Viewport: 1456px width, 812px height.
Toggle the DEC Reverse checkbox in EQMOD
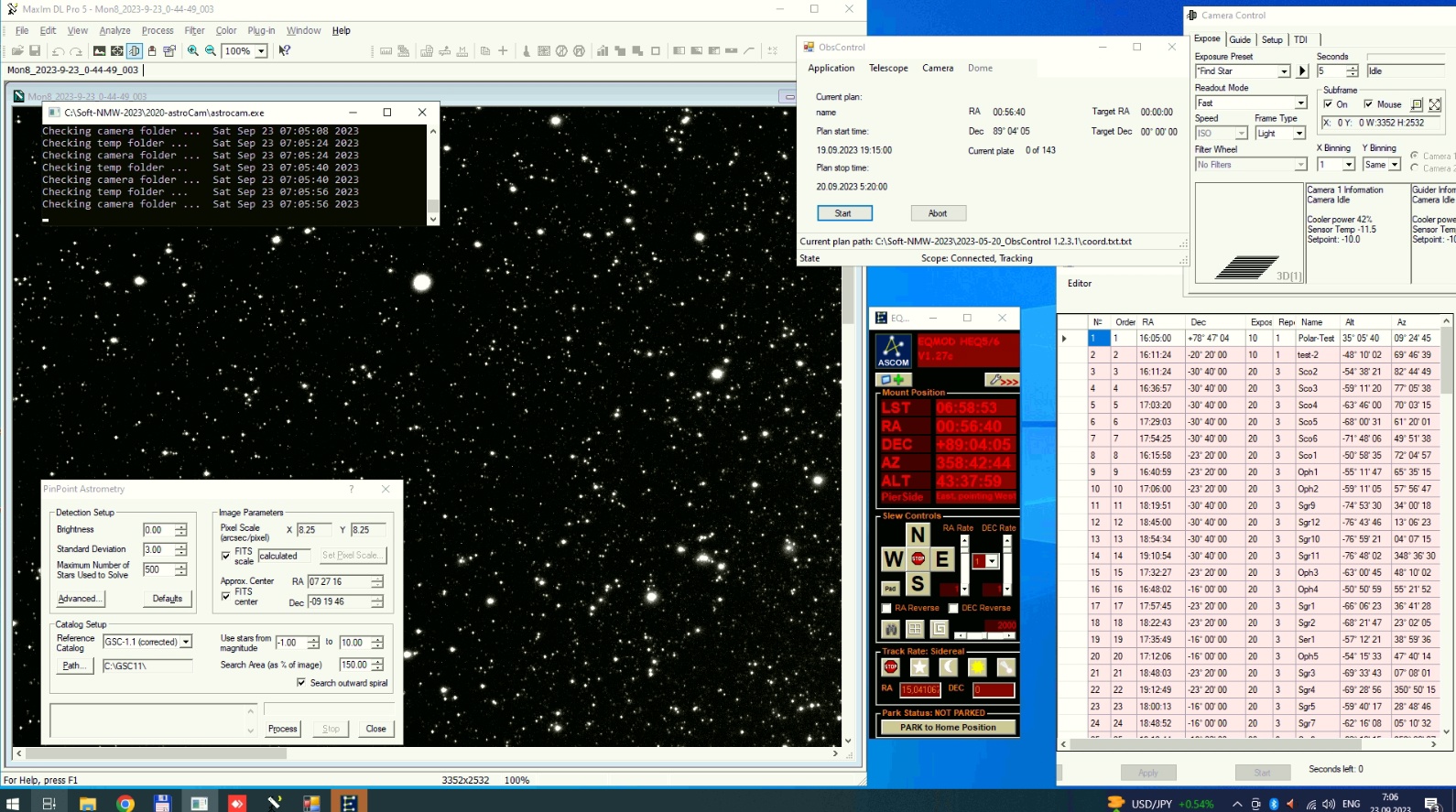coord(952,608)
